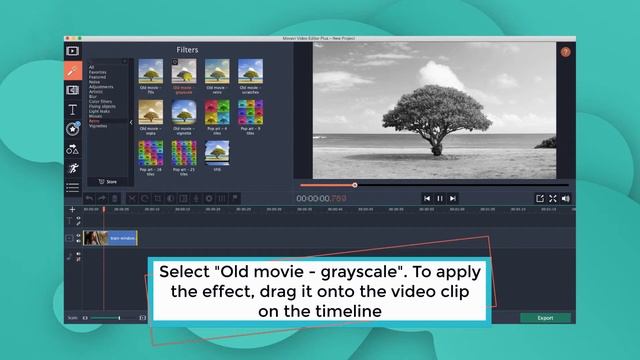Viewport: 640px width, 360px height.
Task: Open Clip properties gear icon
Action: point(209,198)
